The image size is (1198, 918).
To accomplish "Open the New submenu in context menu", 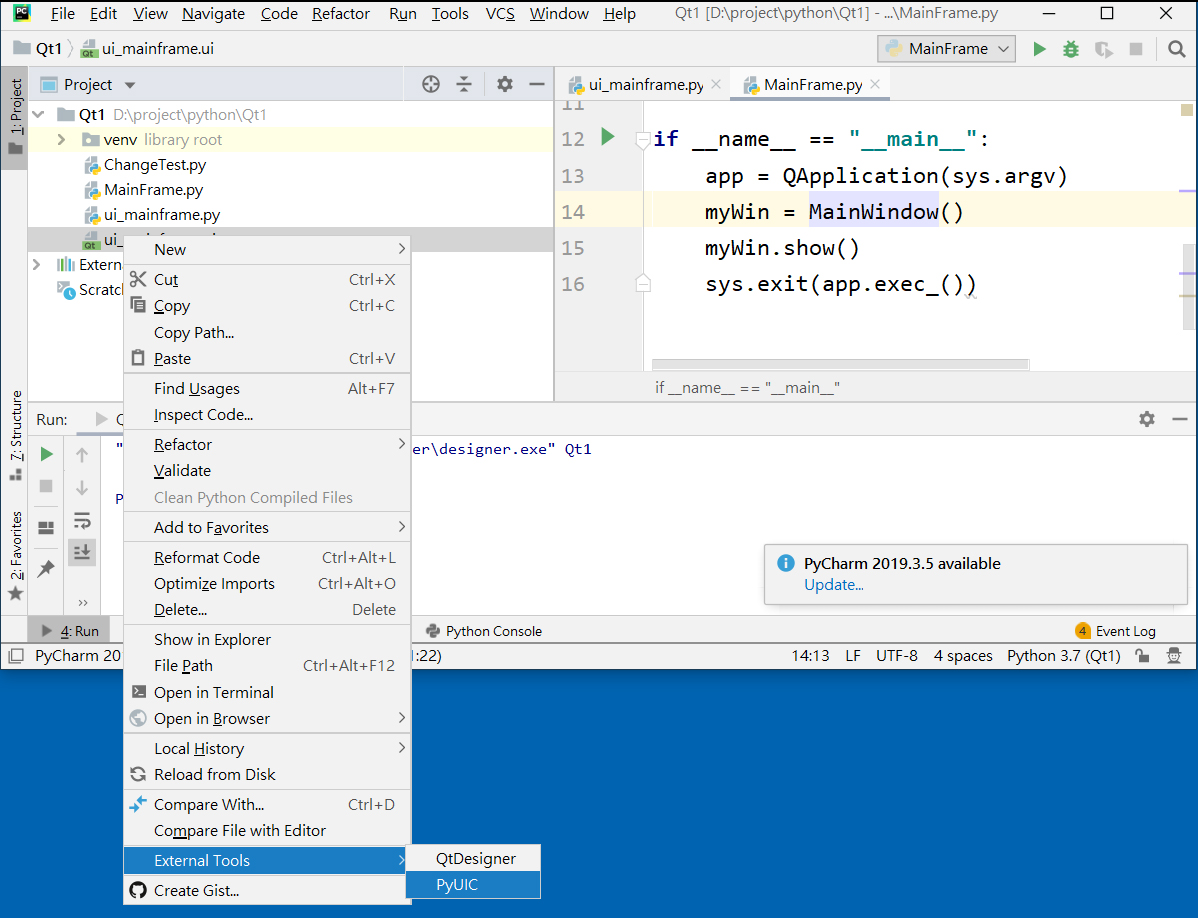I will click(x=267, y=250).
